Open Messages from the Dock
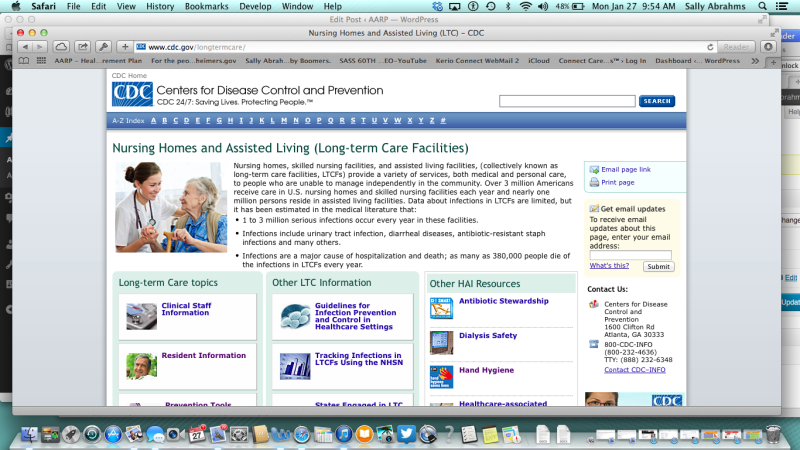The width and height of the screenshot is (800, 450). 155,434
